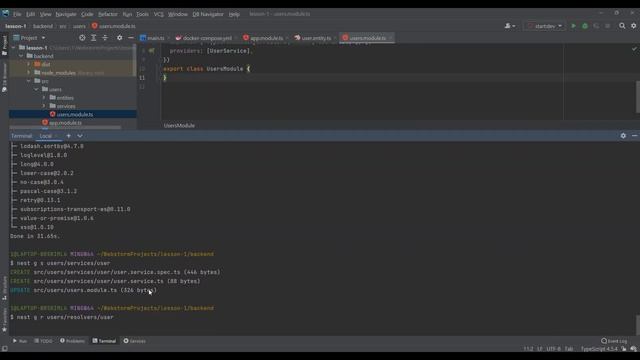640x360 pixels.
Task: Open the DB Navigator menu
Action: [x=208, y=14]
